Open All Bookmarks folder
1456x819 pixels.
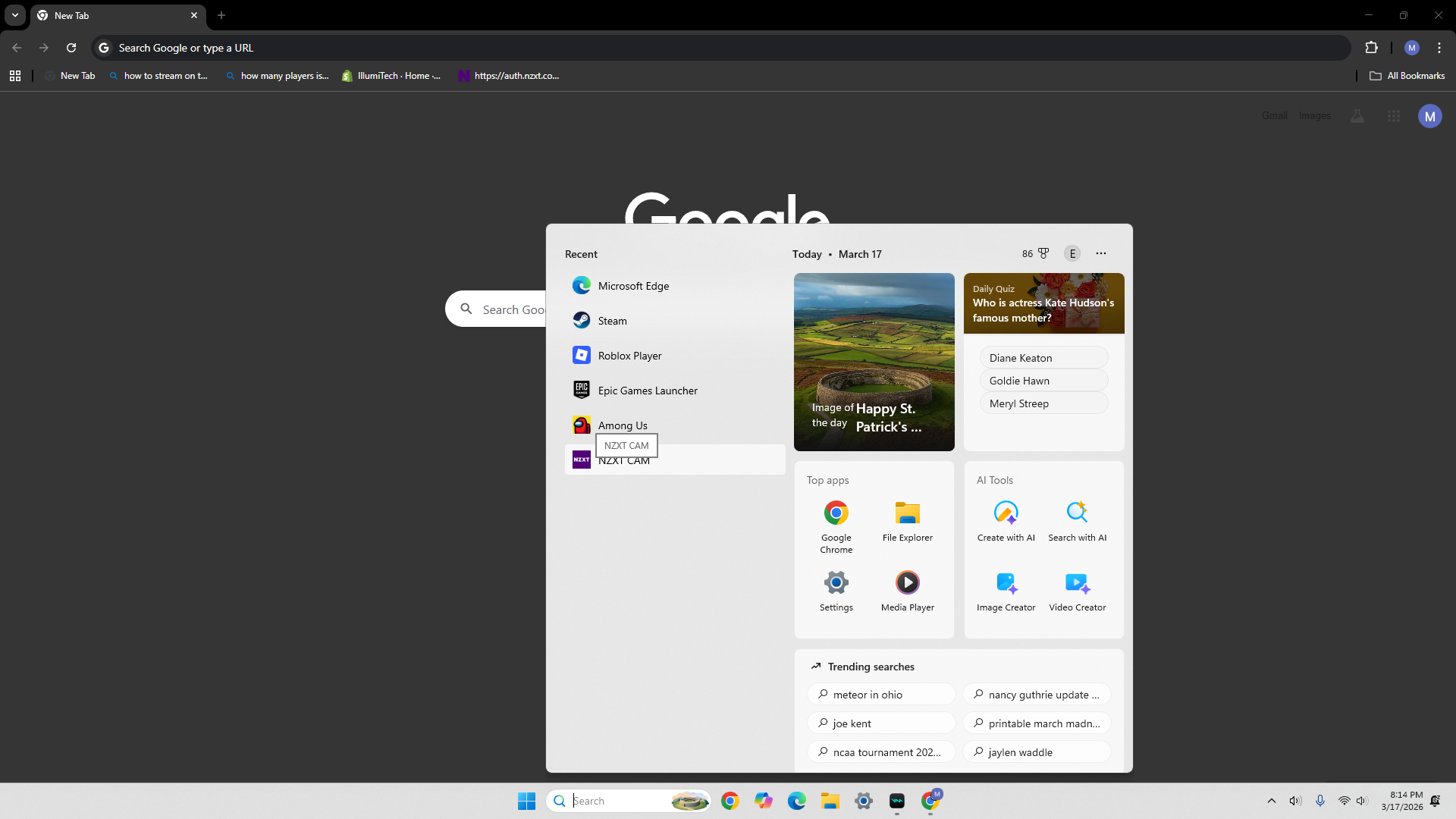(1407, 76)
